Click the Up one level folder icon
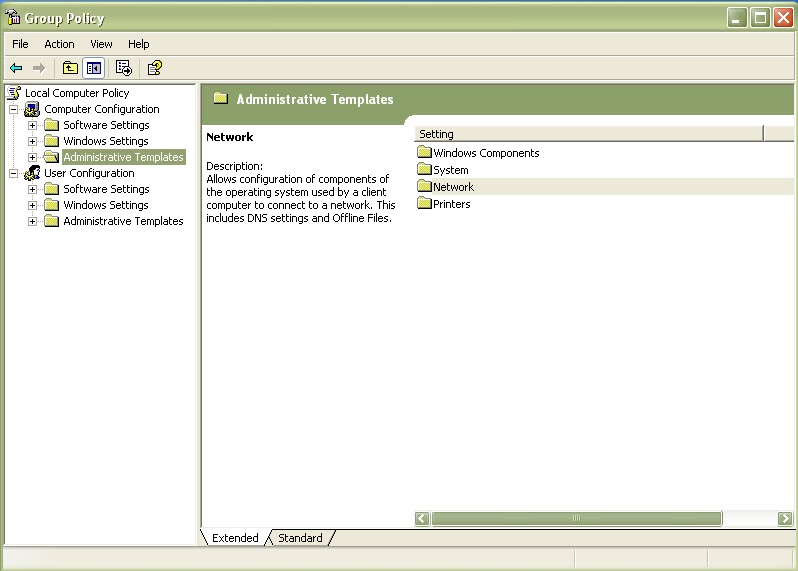 [x=70, y=68]
